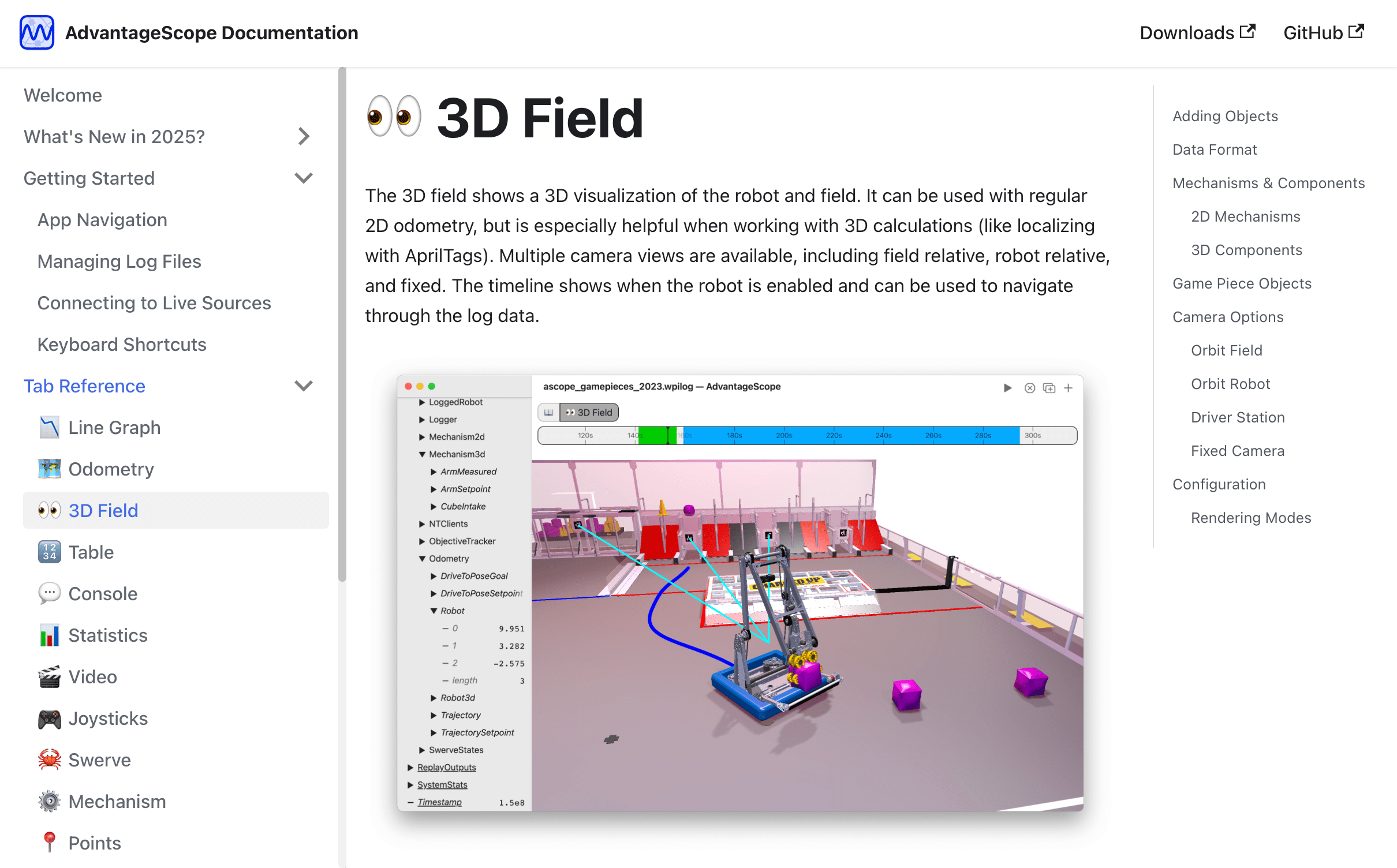
Task: Open the Odometry page
Action: [x=111, y=469]
